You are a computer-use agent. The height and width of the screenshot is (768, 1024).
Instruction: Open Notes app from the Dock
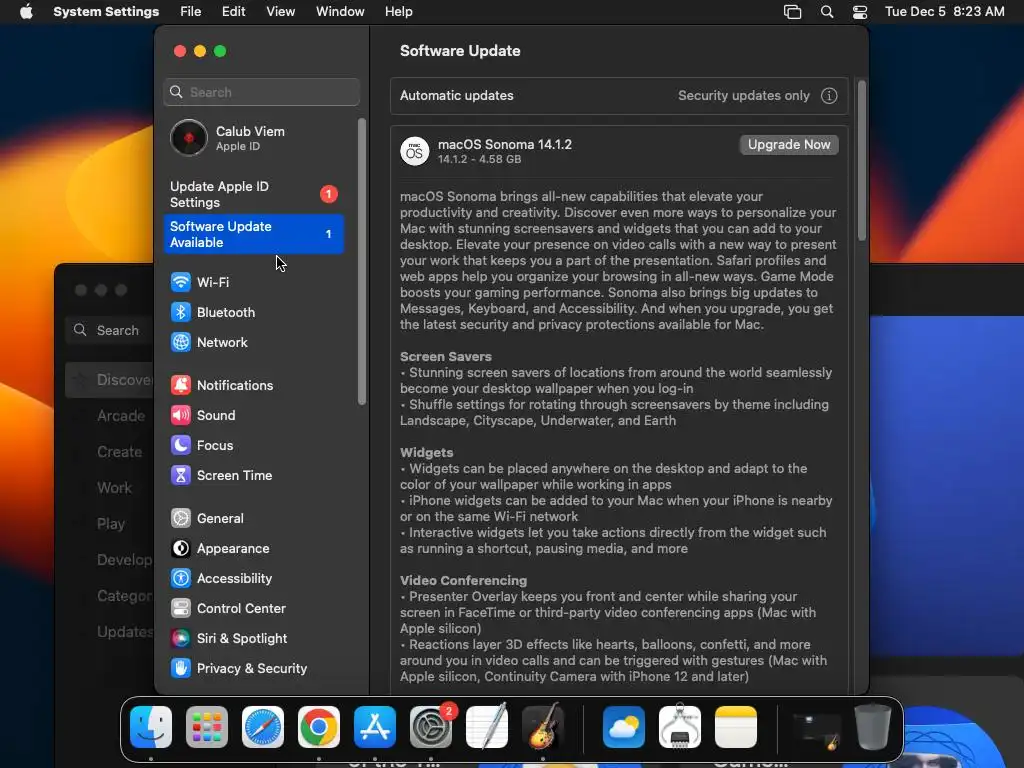[x=736, y=727]
